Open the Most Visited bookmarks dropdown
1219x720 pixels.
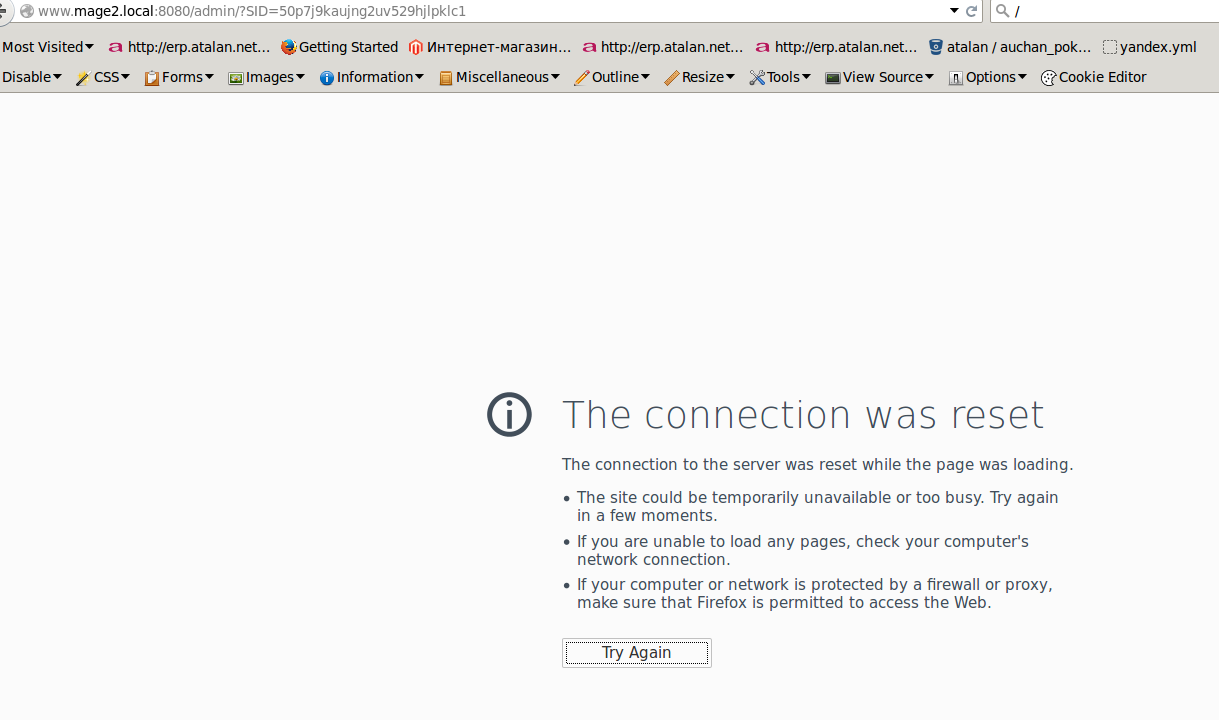tap(48, 47)
